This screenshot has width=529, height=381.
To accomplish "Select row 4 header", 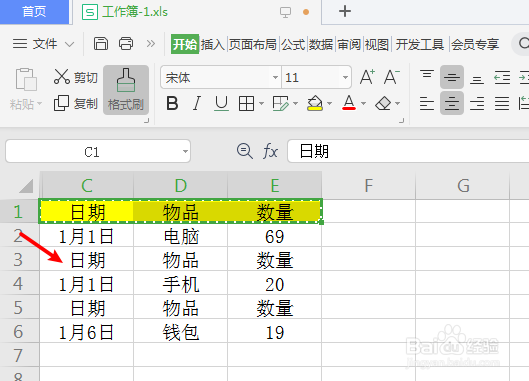I will (x=19, y=283).
